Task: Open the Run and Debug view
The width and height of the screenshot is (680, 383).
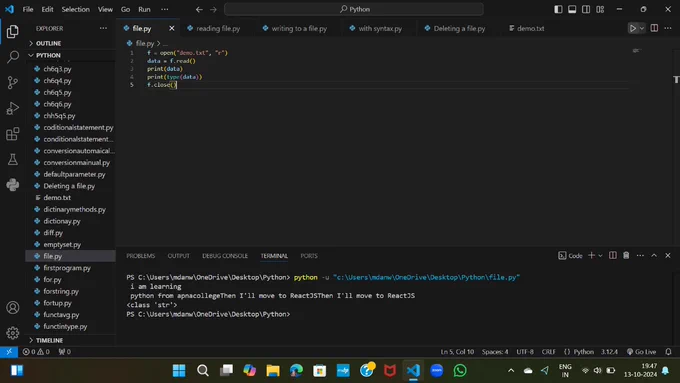Action: tap(13, 108)
